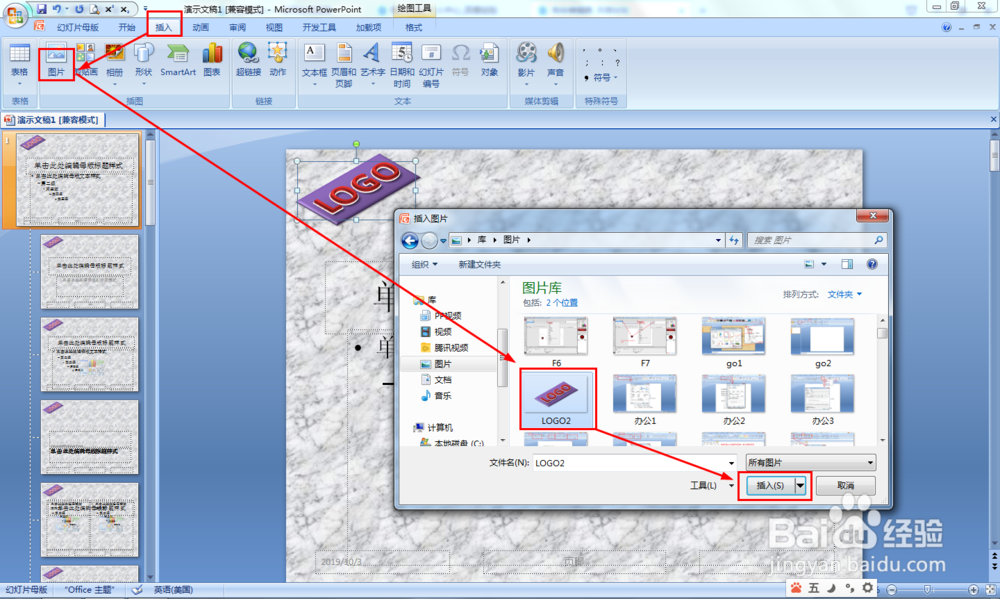Select Music (音乐) in navigation tree
Viewport: 1000px width, 599px height.
point(436,396)
